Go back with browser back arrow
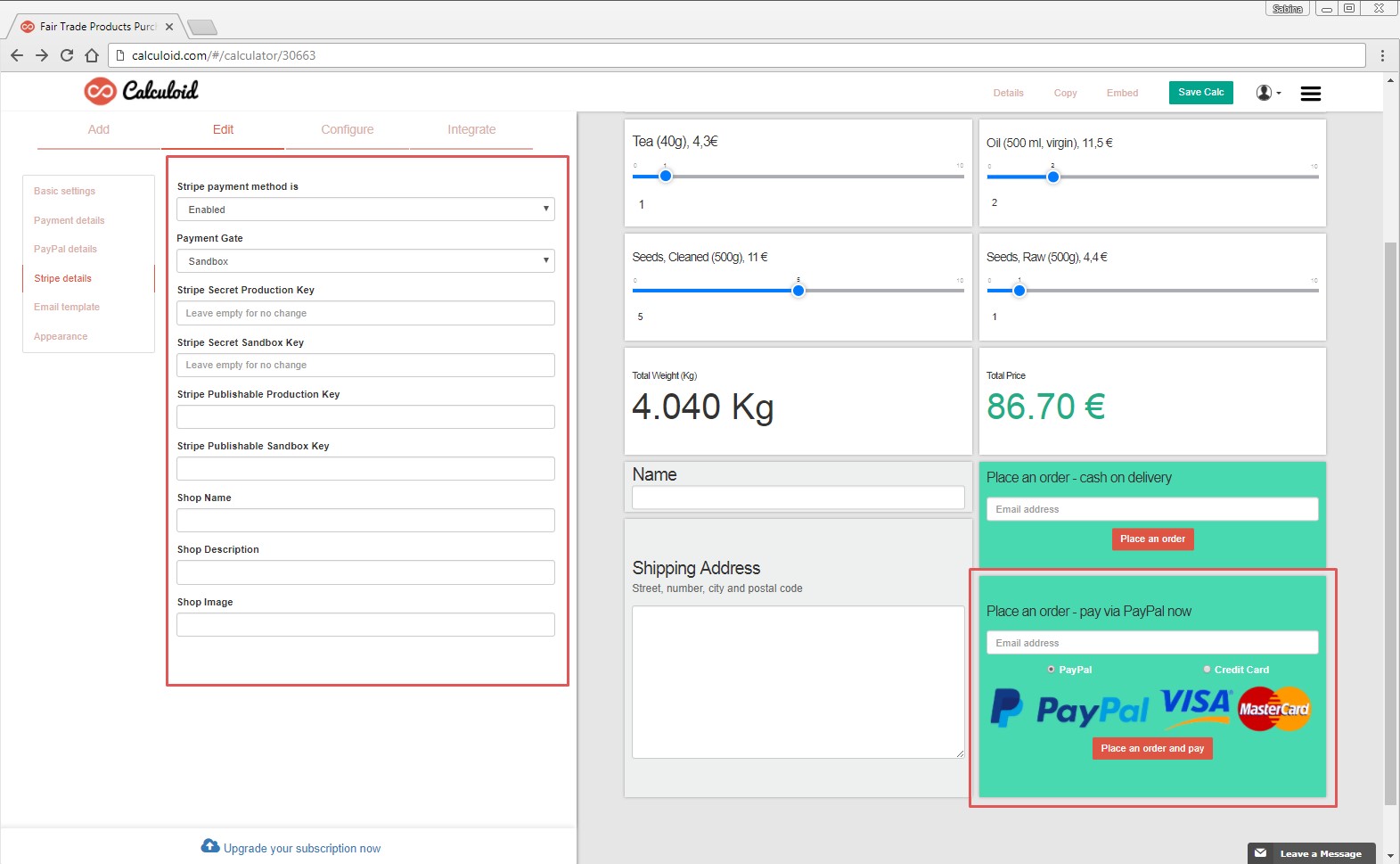The image size is (1400, 864). (17, 55)
